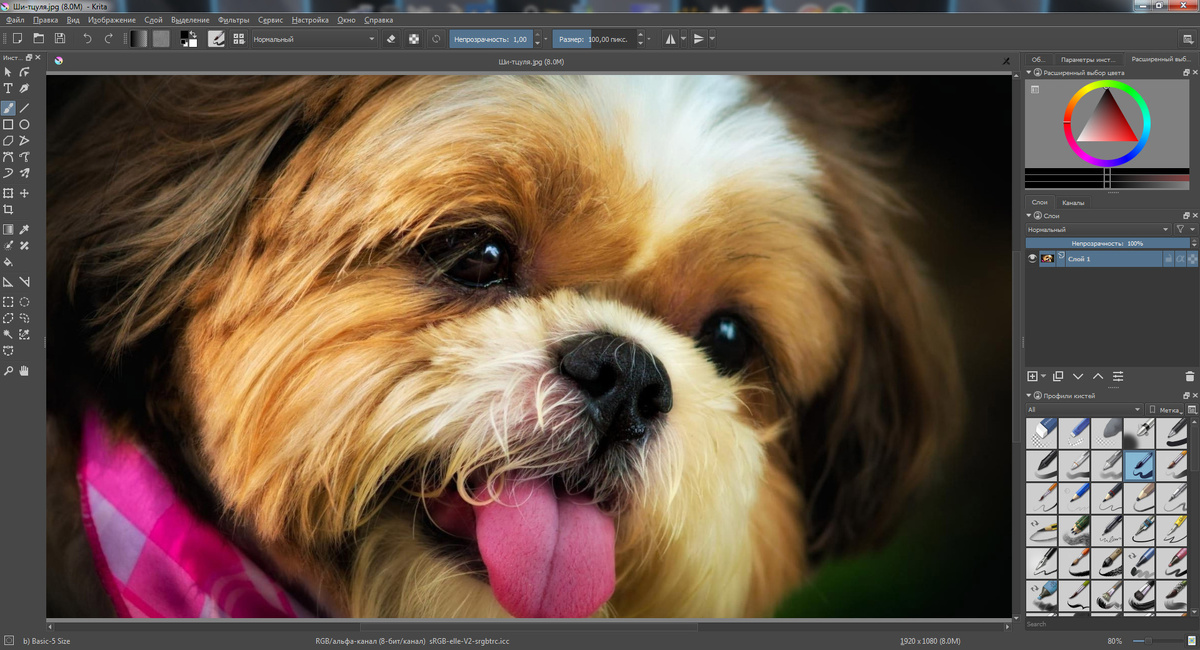Toggle vertical mirror mode button
The height and width of the screenshot is (650, 1200).
point(699,39)
